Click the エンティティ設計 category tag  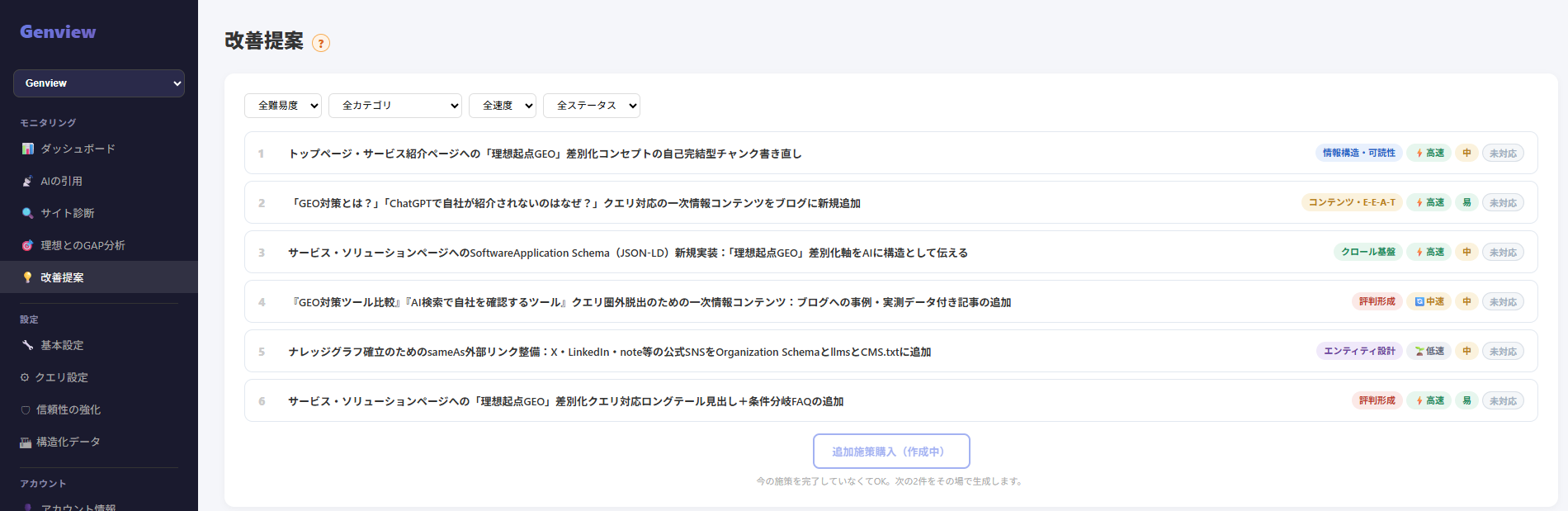pyautogui.click(x=1359, y=351)
